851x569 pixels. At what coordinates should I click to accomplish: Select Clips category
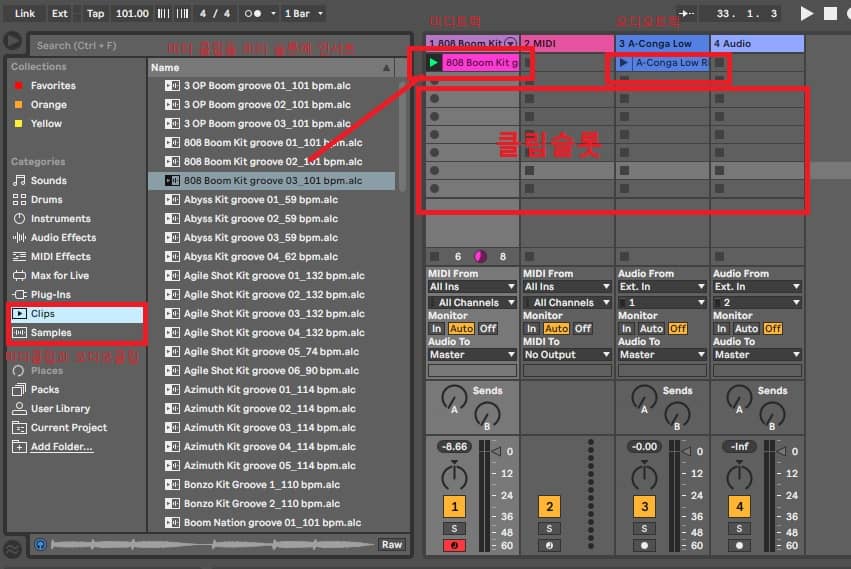click(x=76, y=314)
